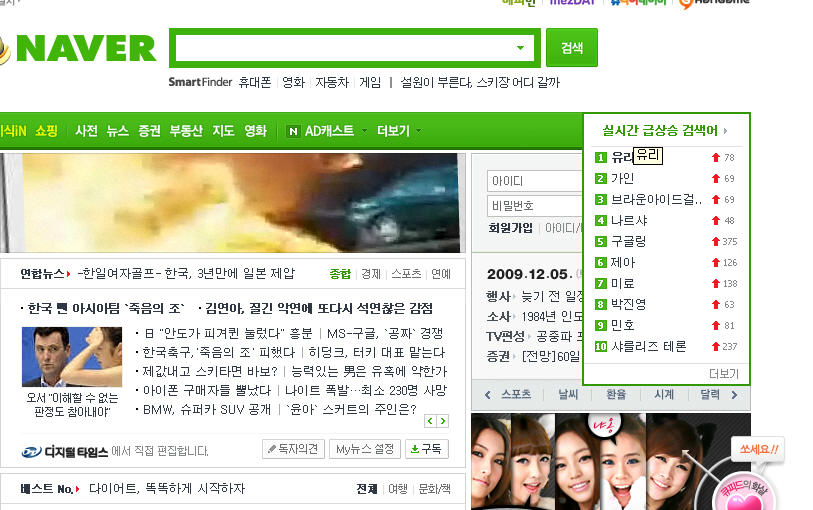Image resolution: width=813 pixels, height=510 pixels.
Task: Open headline 한국 아시아팀 죽음의 조
Action: (106, 309)
